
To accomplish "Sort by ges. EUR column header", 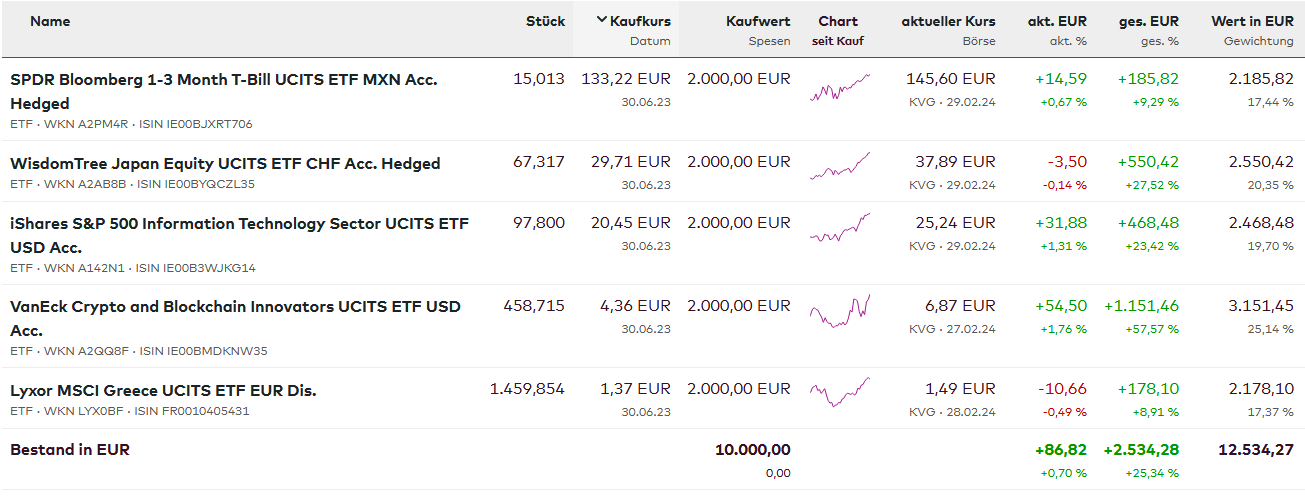I will 1149,21.
